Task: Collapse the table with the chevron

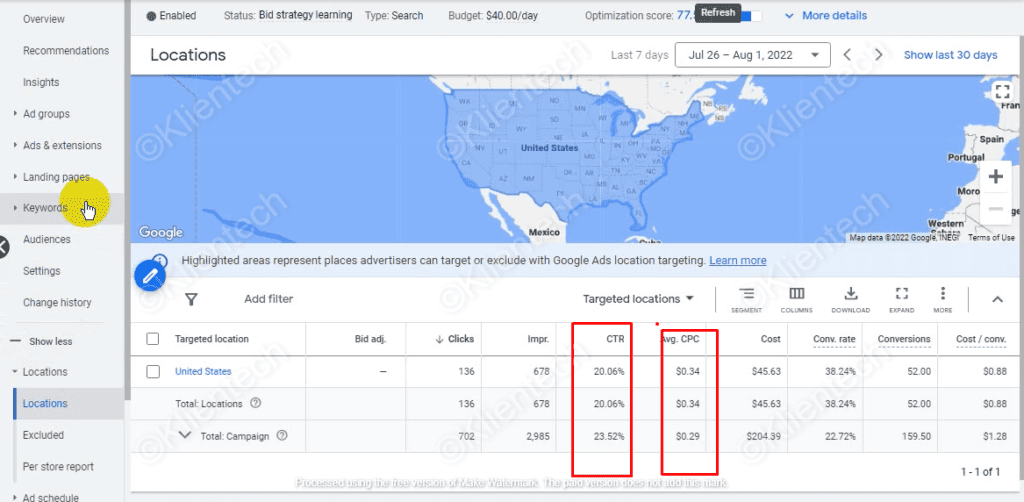Action: click(996, 299)
